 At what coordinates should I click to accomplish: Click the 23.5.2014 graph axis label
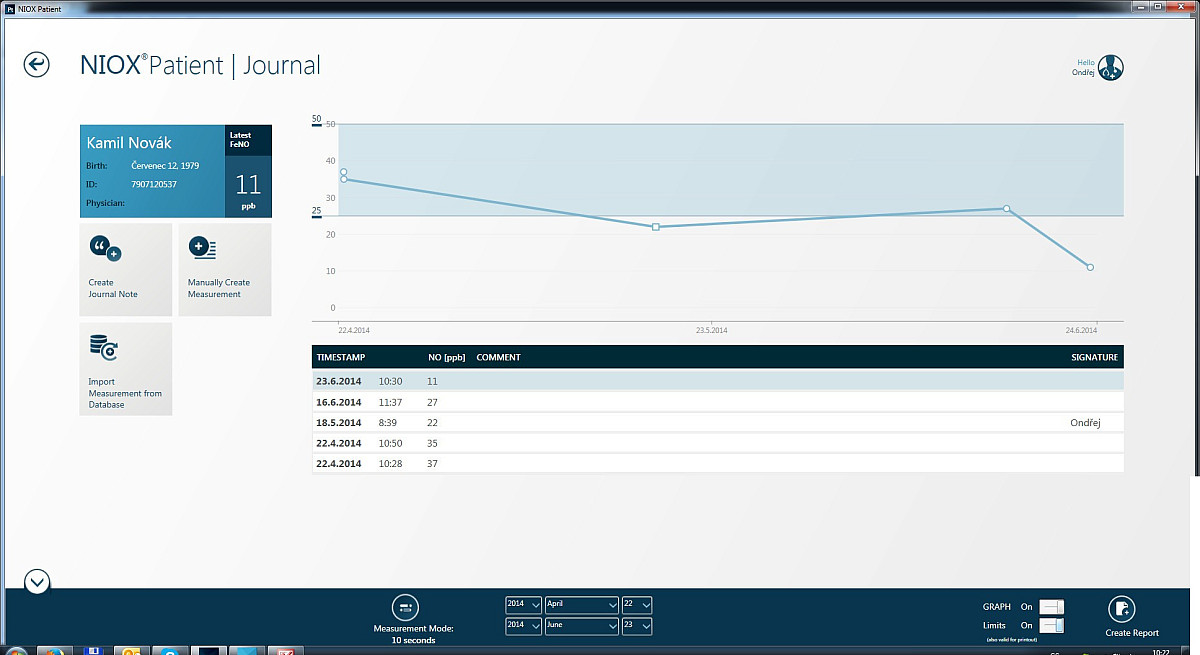pyautogui.click(x=712, y=330)
